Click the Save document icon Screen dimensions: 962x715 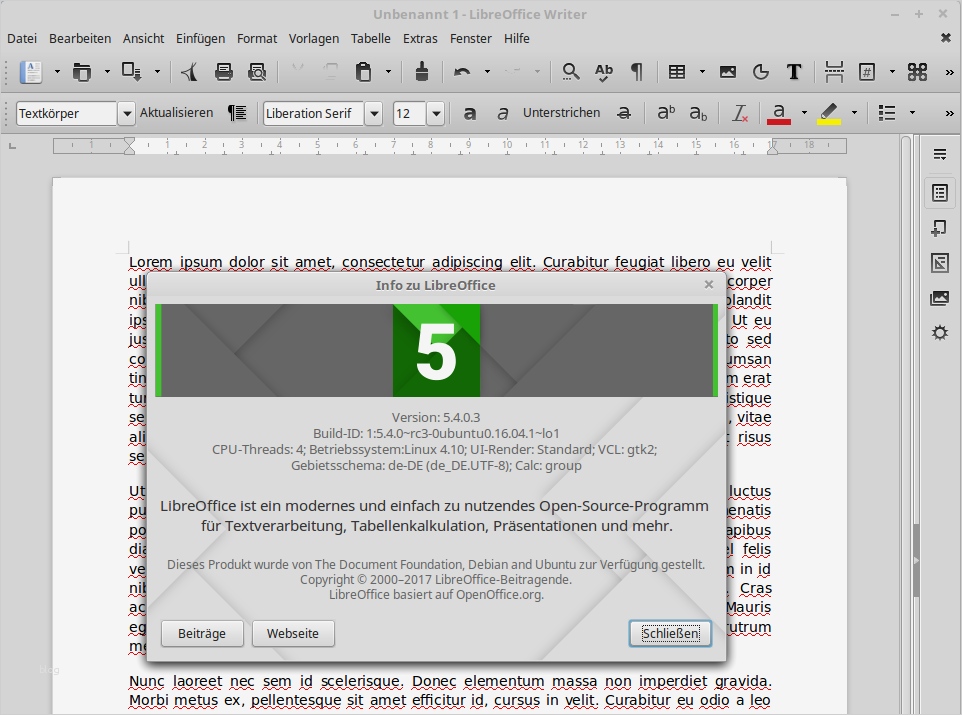tap(132, 72)
